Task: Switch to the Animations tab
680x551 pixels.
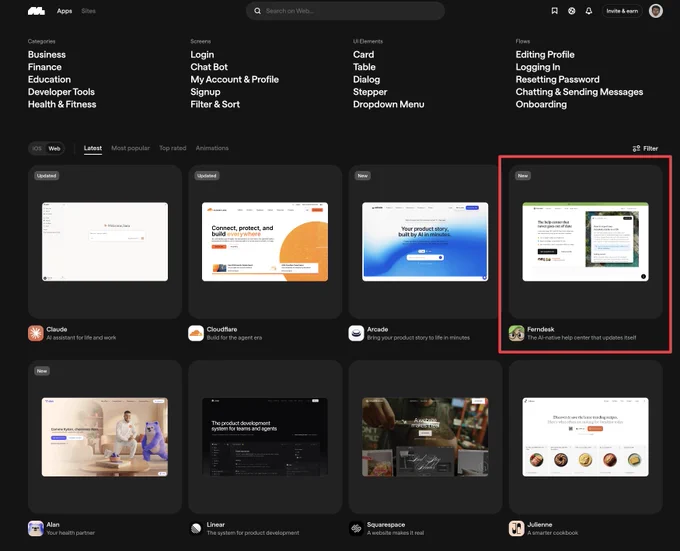Action: [x=212, y=148]
